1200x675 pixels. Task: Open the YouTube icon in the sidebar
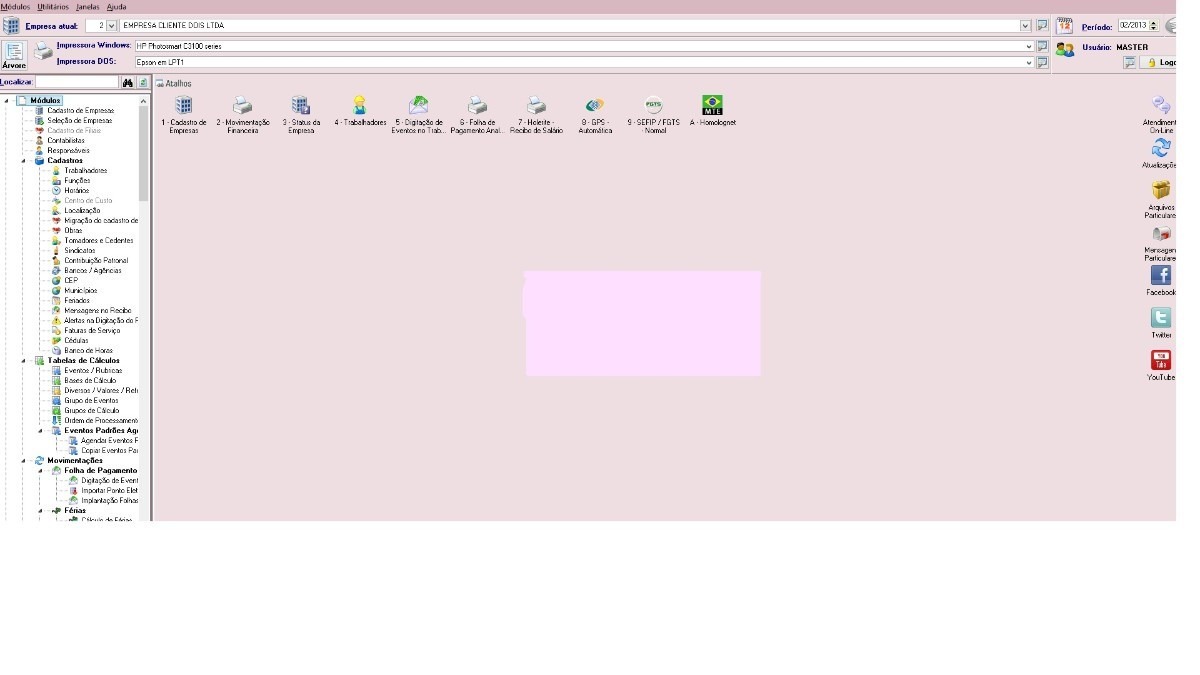[1160, 360]
